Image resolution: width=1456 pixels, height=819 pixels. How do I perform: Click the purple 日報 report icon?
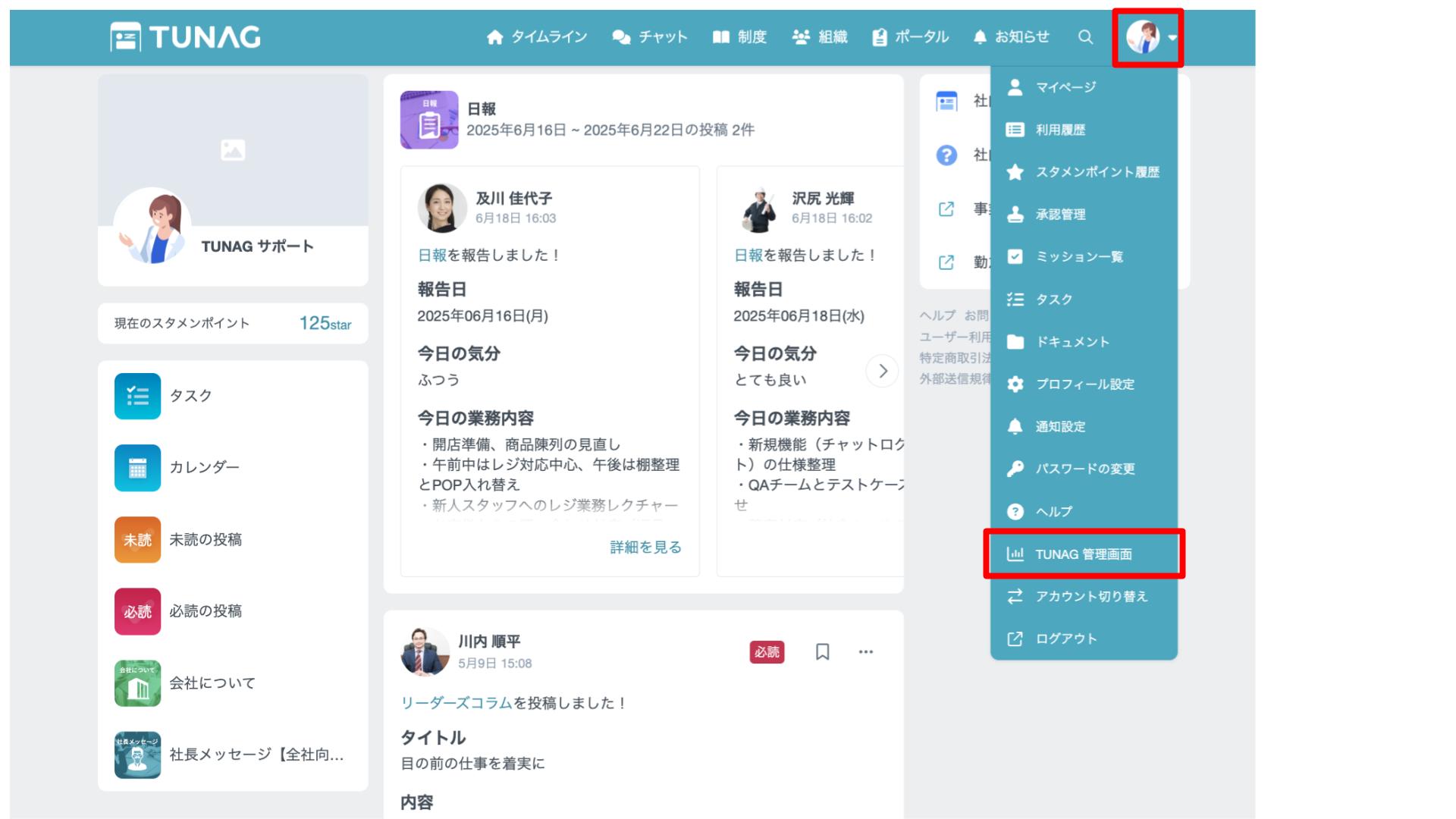click(429, 120)
